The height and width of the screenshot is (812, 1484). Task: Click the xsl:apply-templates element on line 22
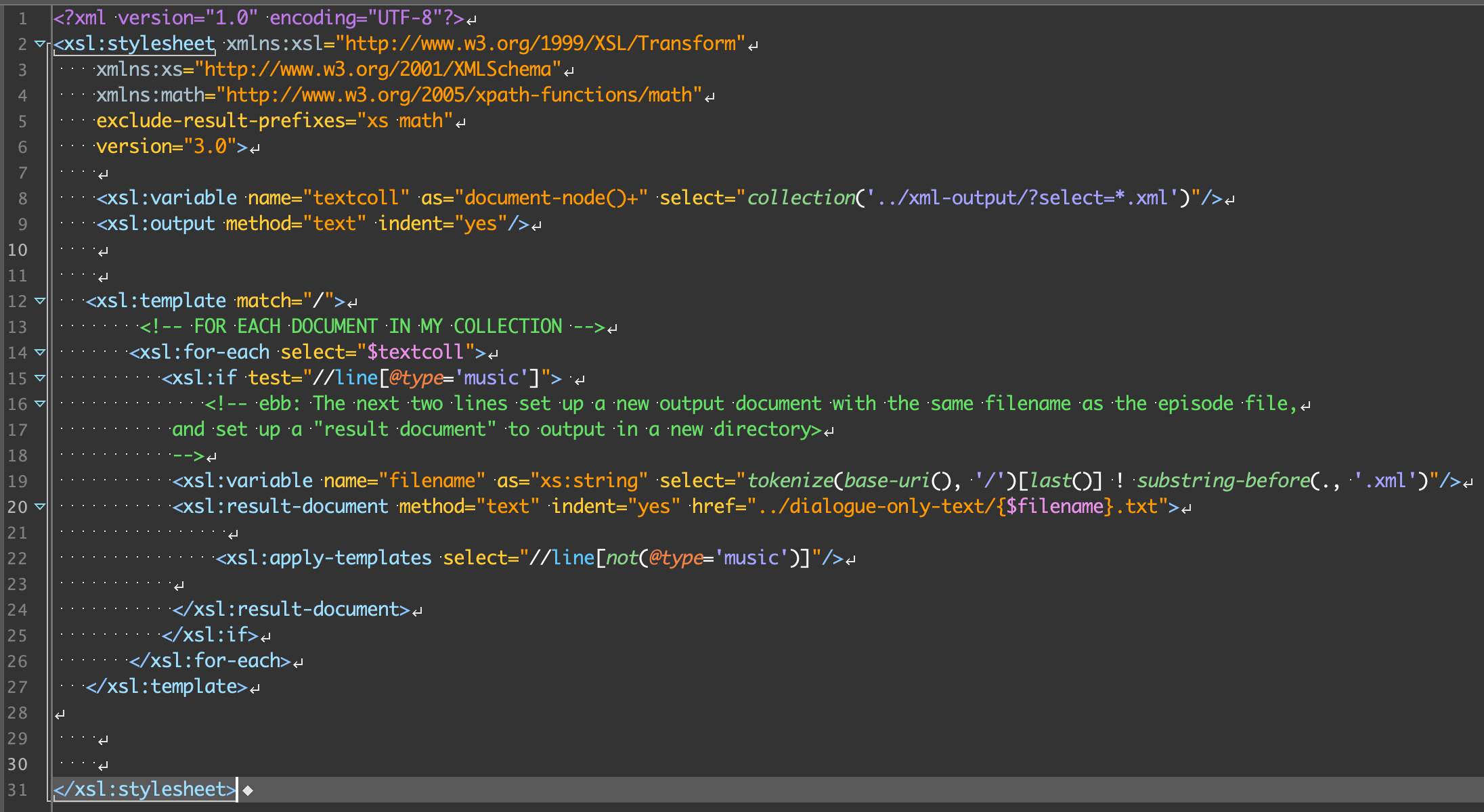coord(529,558)
